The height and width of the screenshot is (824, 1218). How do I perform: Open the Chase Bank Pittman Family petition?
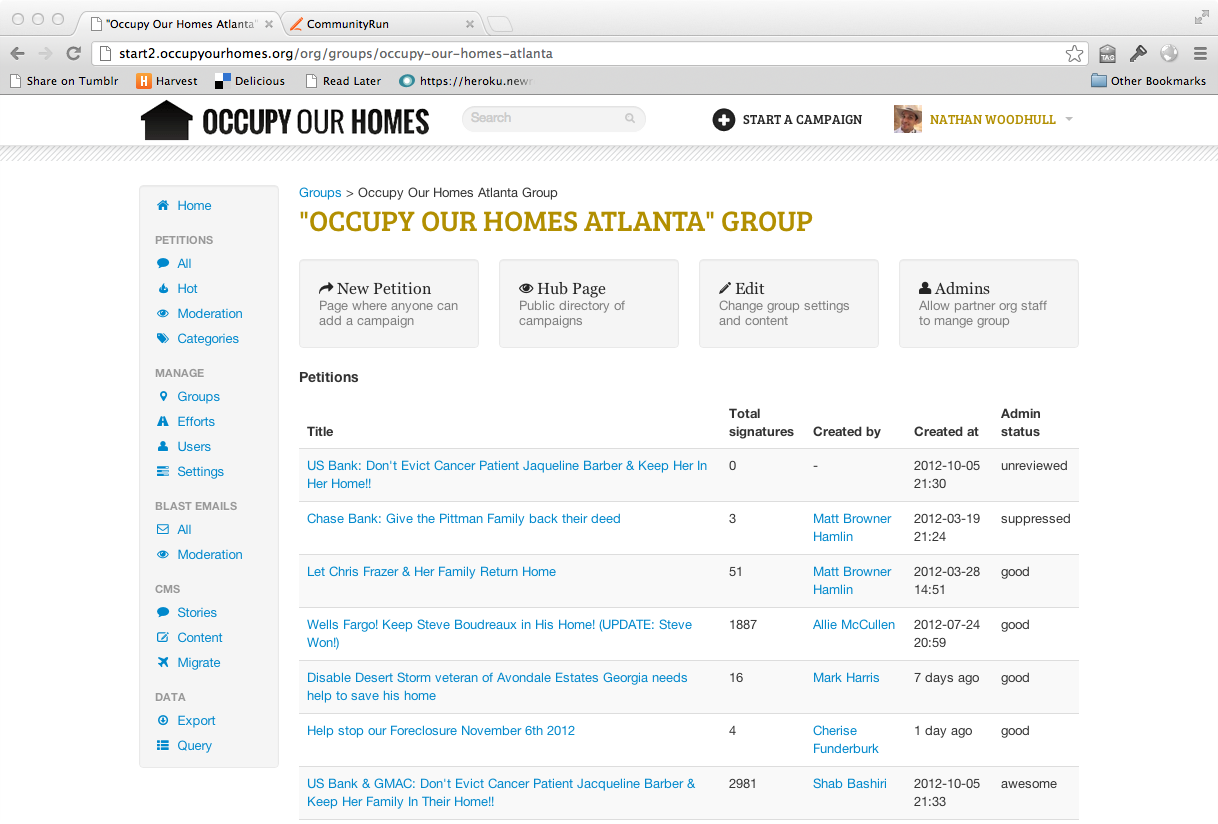tap(464, 519)
